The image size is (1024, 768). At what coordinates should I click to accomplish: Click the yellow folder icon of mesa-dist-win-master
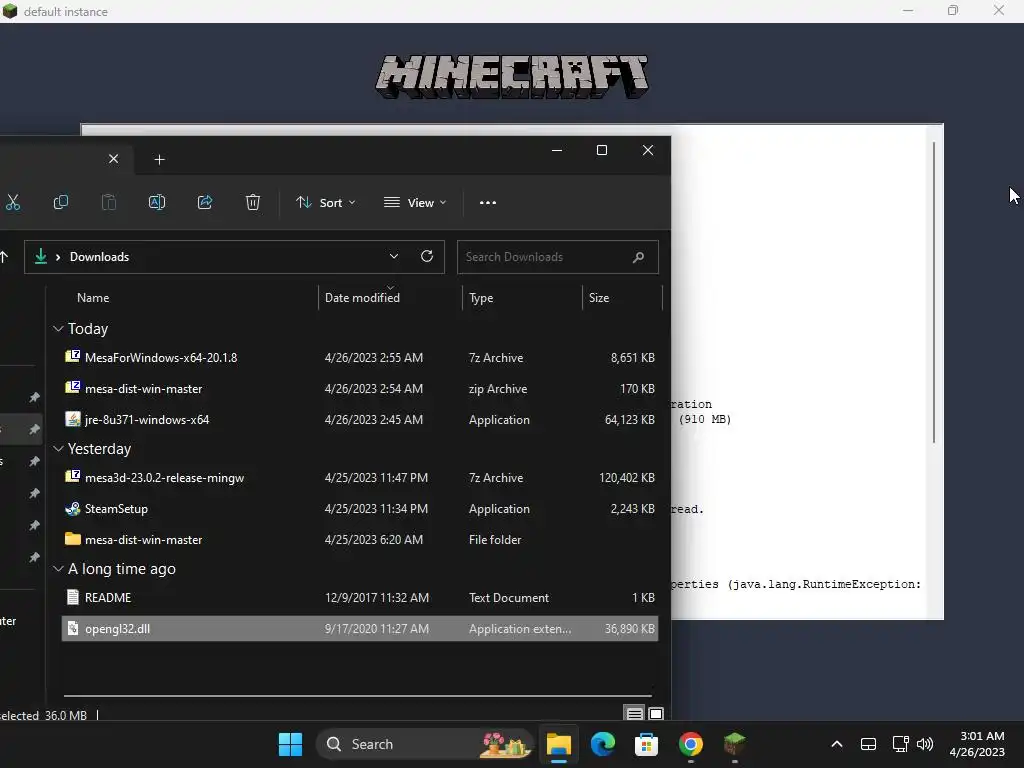coord(72,539)
